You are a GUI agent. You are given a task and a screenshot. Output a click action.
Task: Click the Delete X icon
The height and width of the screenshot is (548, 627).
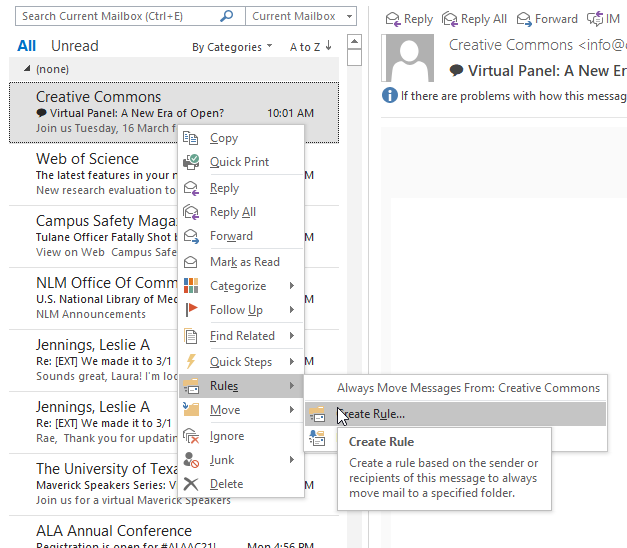pyautogui.click(x=191, y=484)
